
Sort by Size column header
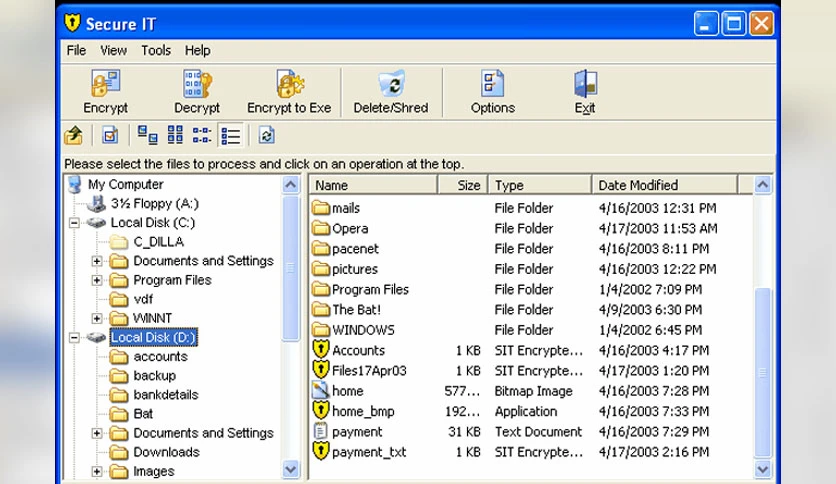click(x=462, y=185)
